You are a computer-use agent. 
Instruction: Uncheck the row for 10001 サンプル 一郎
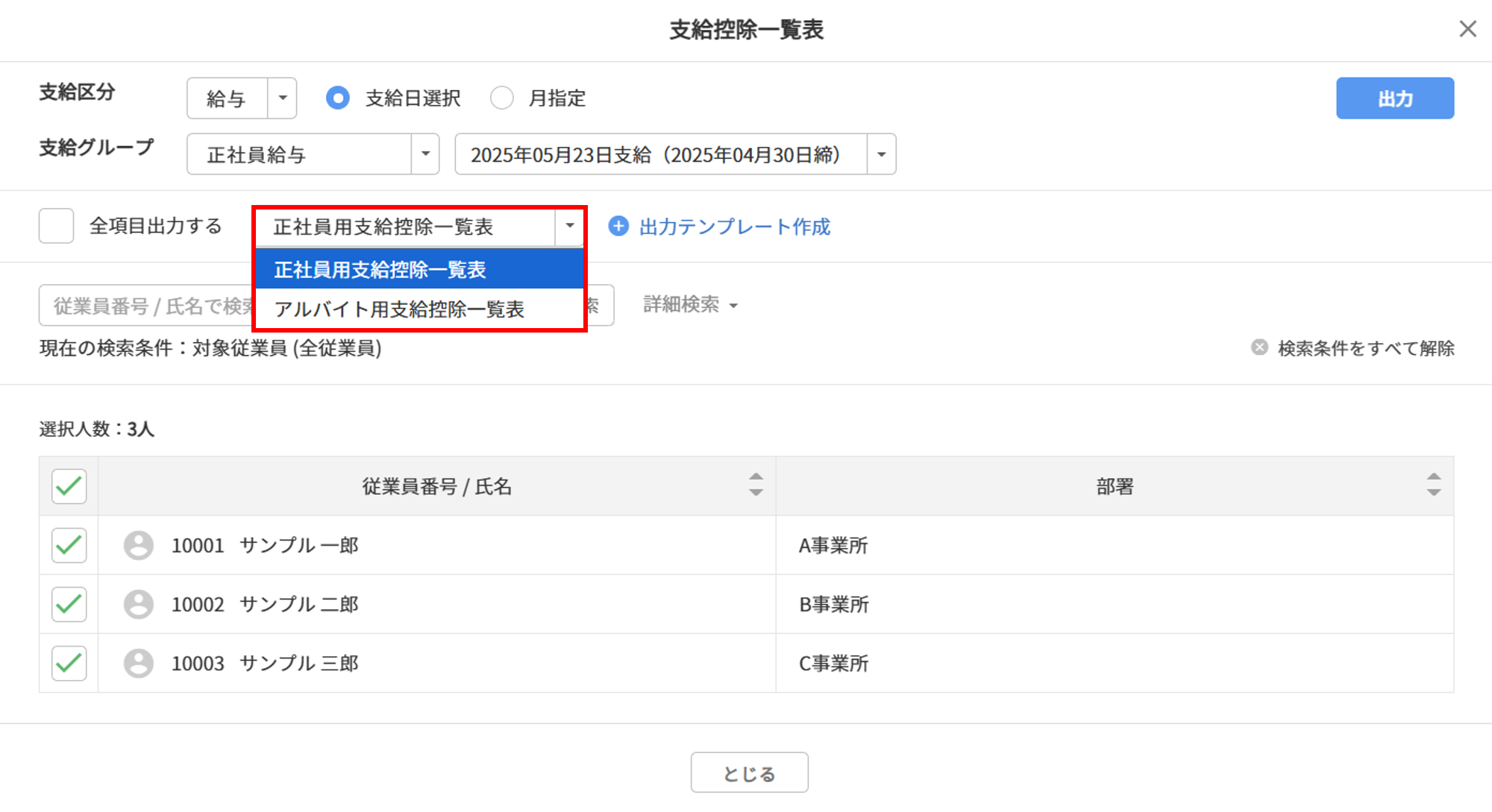(x=69, y=545)
